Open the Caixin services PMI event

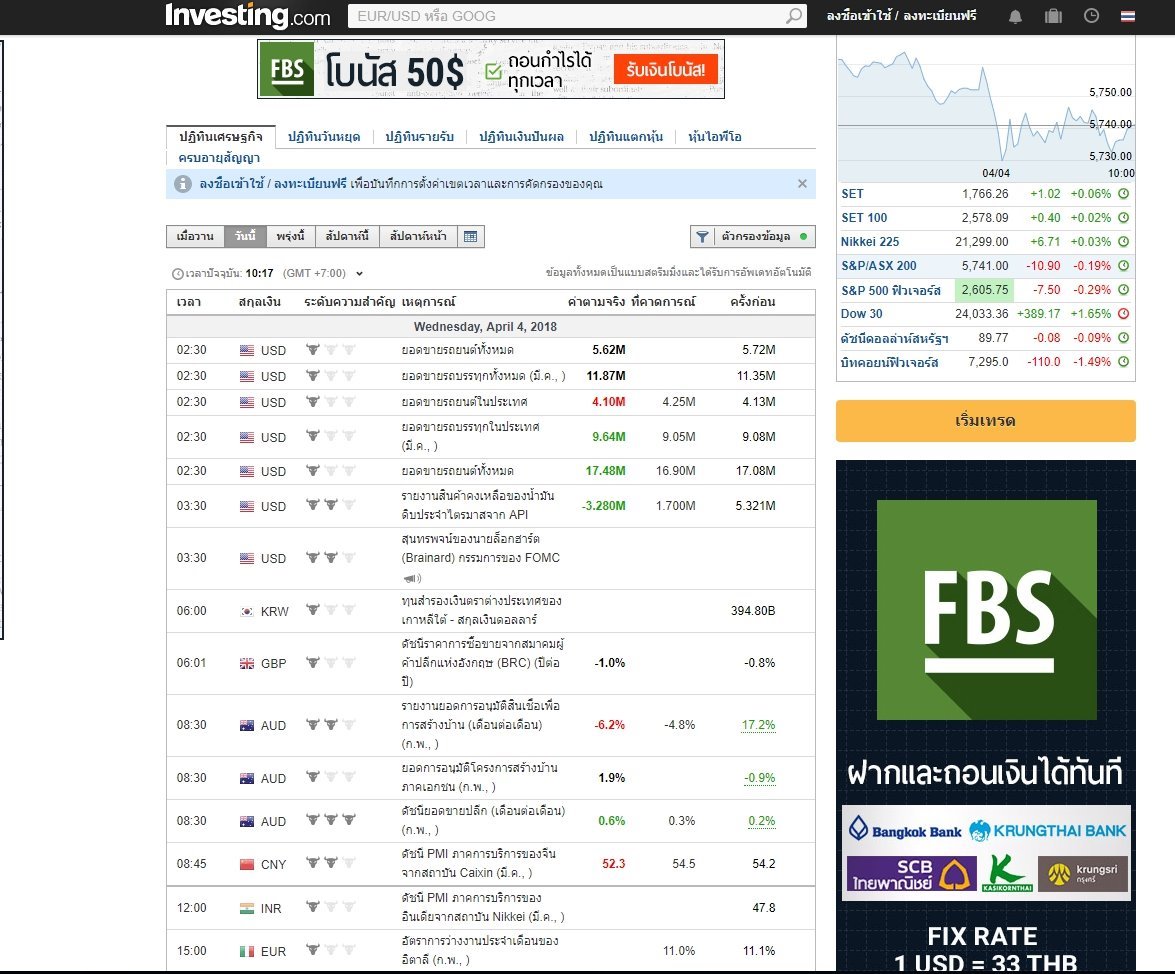[479, 863]
